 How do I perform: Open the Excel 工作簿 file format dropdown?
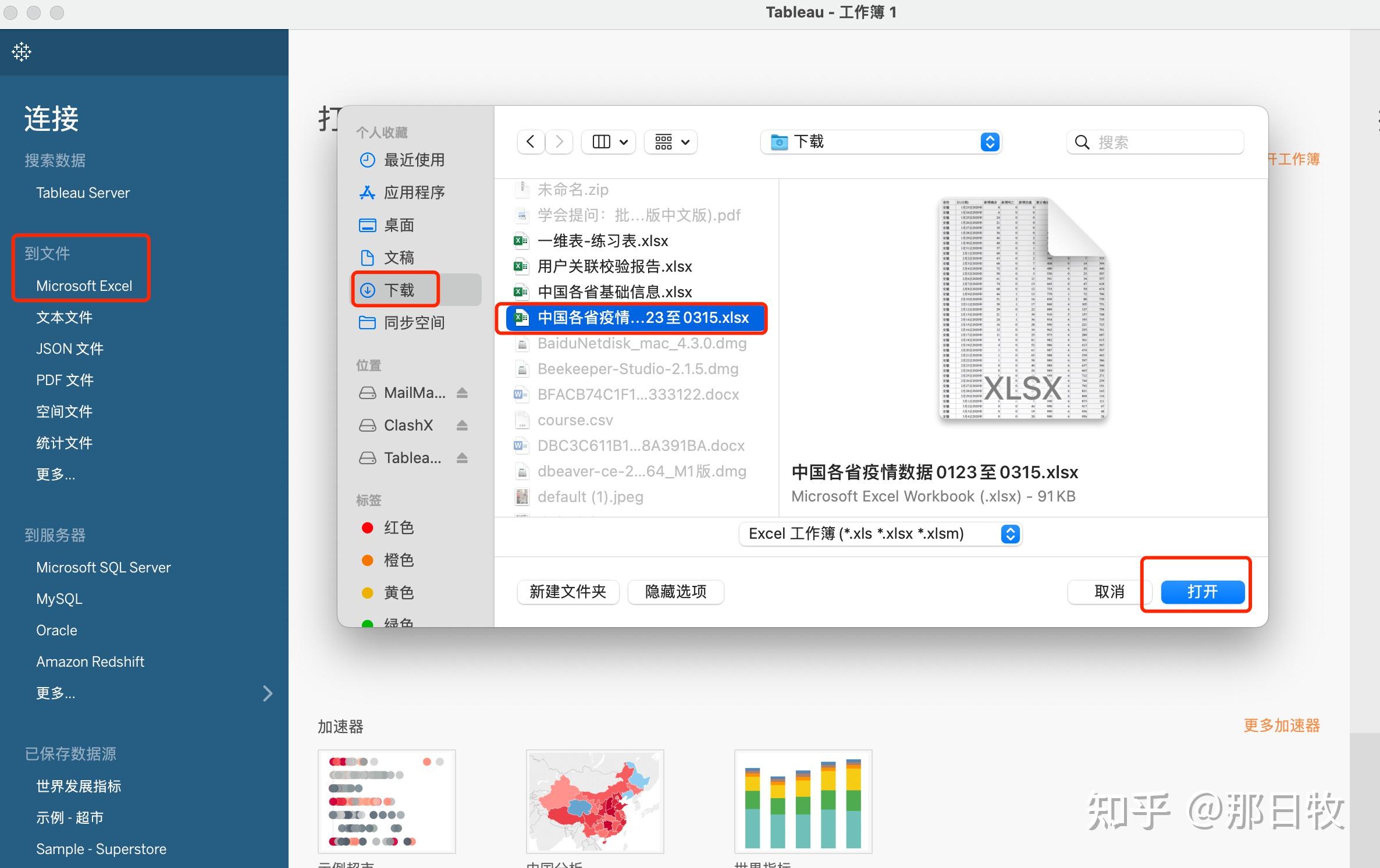coord(1010,533)
